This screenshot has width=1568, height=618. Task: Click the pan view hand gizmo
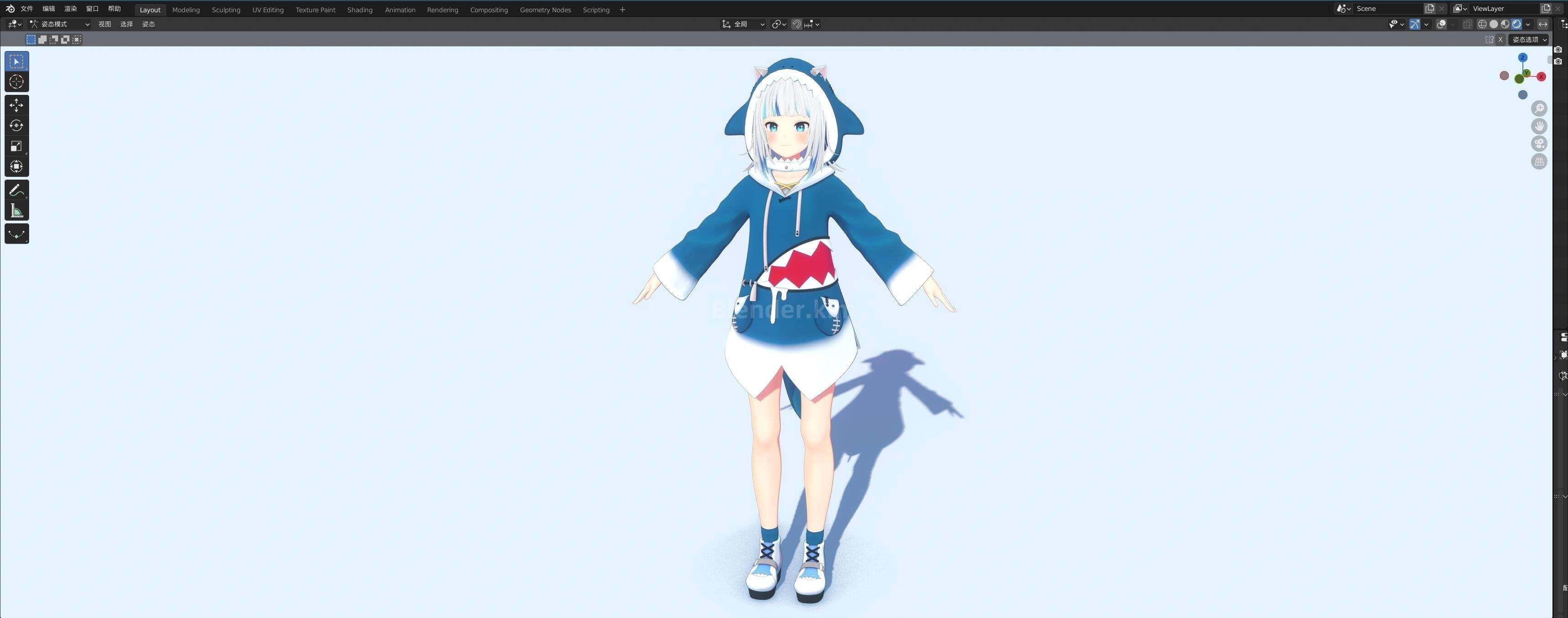coord(1539,126)
